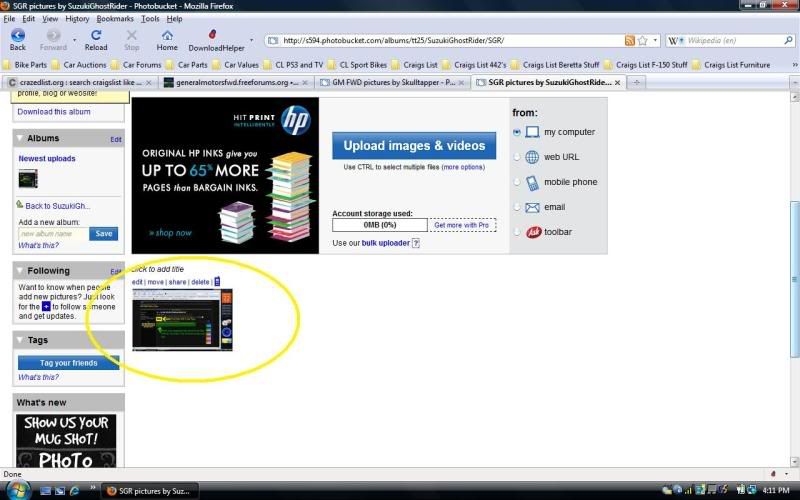This screenshot has height=500, width=800.
Task: Launch the DownloadHelper toolbar icon
Action: coord(212,34)
